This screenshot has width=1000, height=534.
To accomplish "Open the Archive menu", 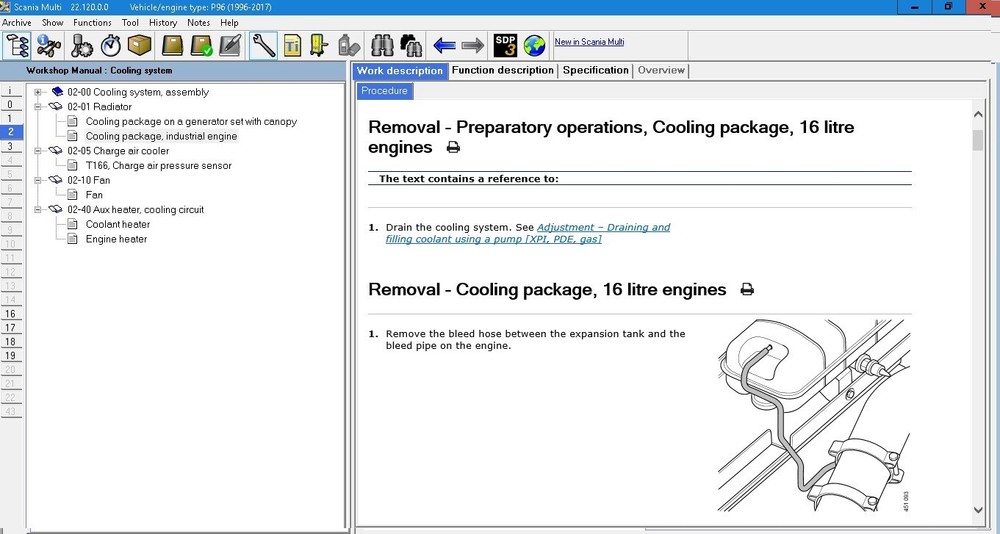I will (x=17, y=22).
